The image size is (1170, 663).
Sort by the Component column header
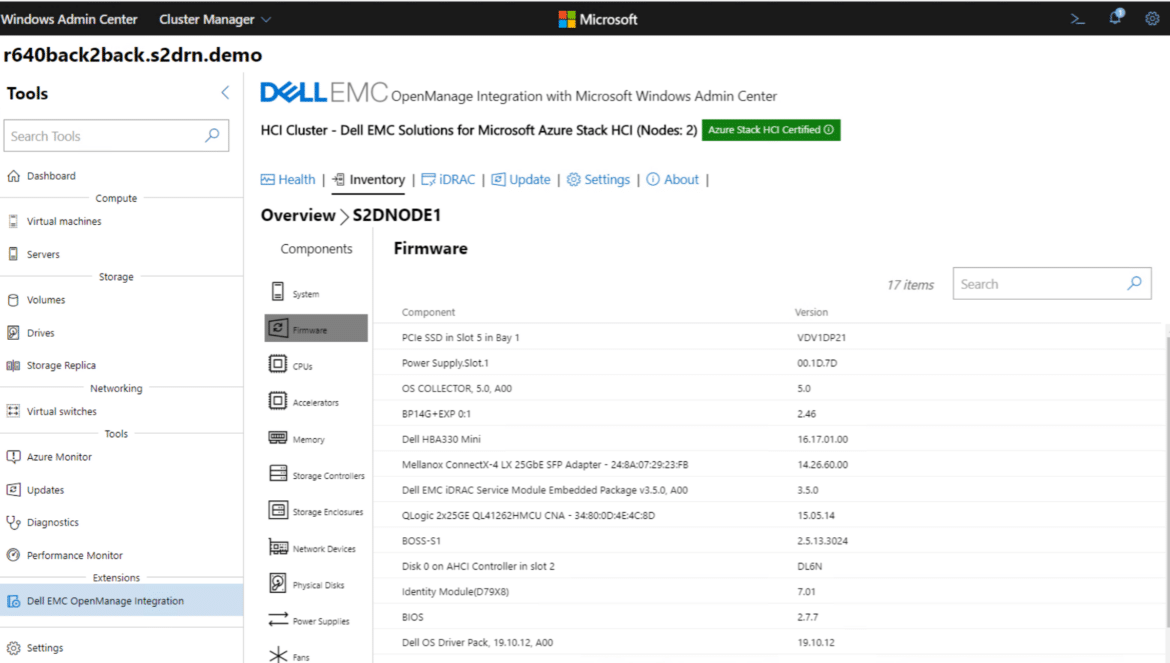click(x=428, y=312)
